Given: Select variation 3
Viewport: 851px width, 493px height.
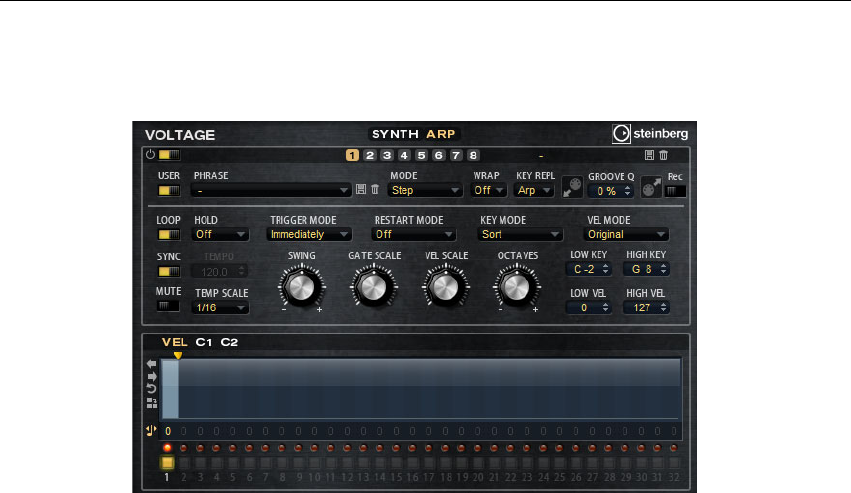Looking at the screenshot, I should pos(387,155).
